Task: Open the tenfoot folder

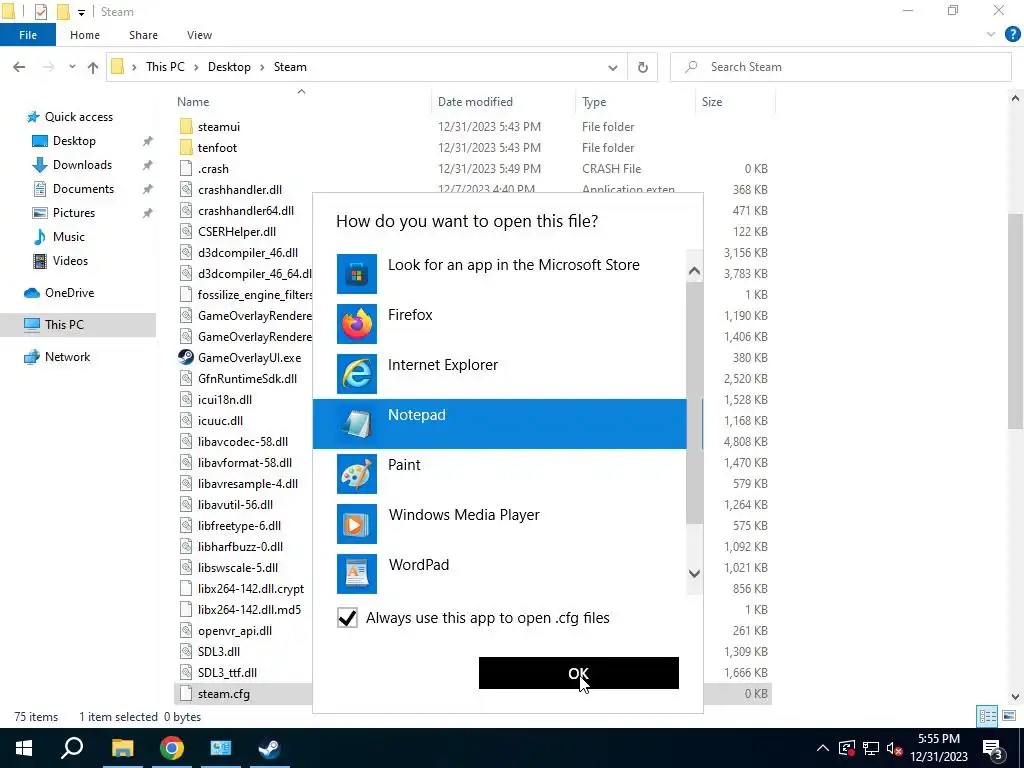Action: coord(217,148)
